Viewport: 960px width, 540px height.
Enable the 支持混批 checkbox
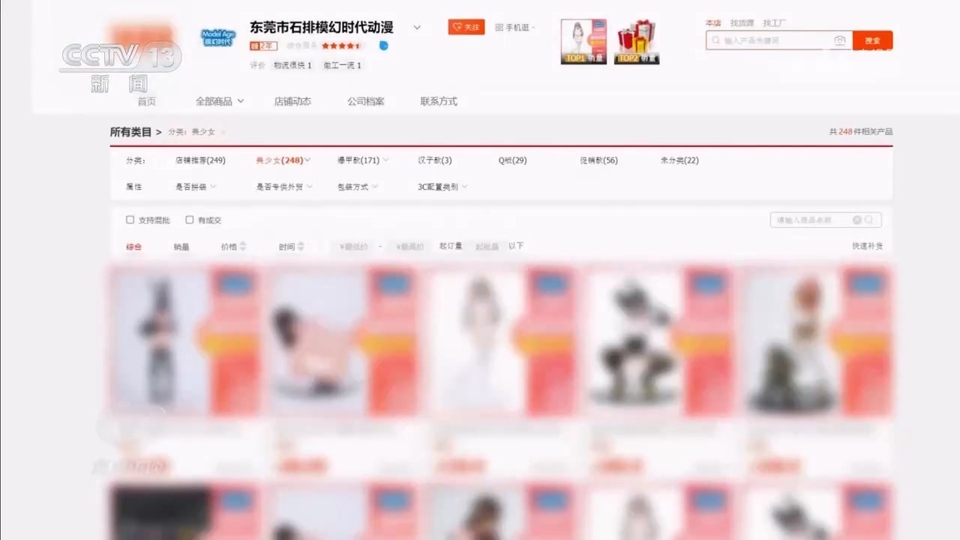pyautogui.click(x=130, y=220)
